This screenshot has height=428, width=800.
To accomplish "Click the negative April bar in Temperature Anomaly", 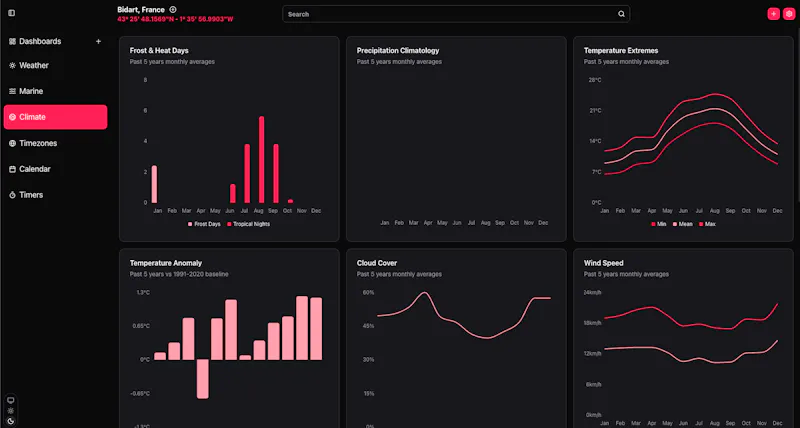I will (x=203, y=379).
